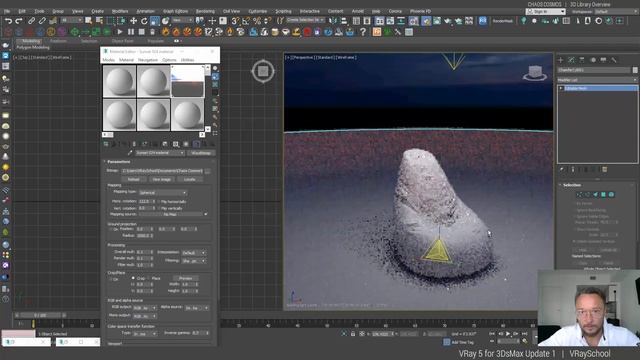640x360 pixels.
Task: Enable Flip vertically checkbox
Action: tap(158, 208)
